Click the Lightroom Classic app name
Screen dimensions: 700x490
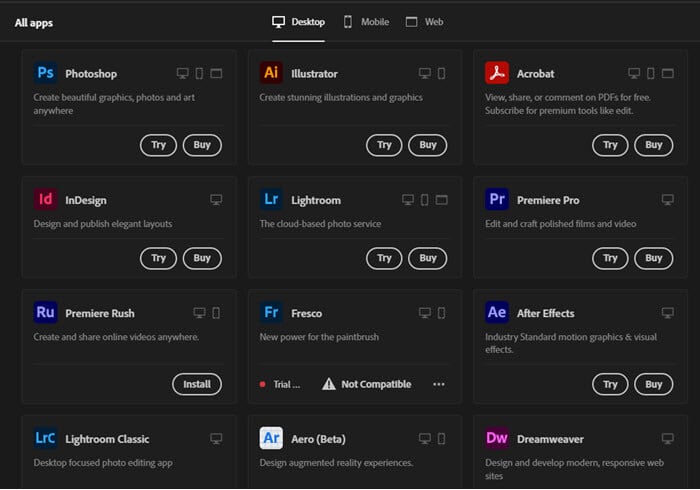click(107, 439)
